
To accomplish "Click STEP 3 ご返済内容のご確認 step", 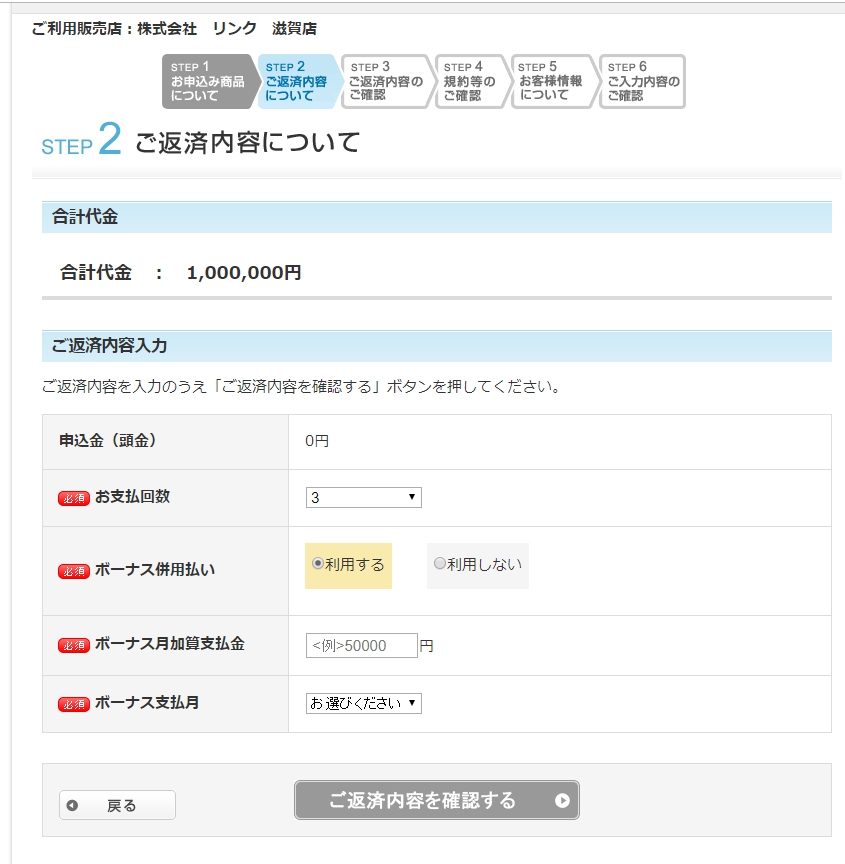I will pyautogui.click(x=385, y=82).
